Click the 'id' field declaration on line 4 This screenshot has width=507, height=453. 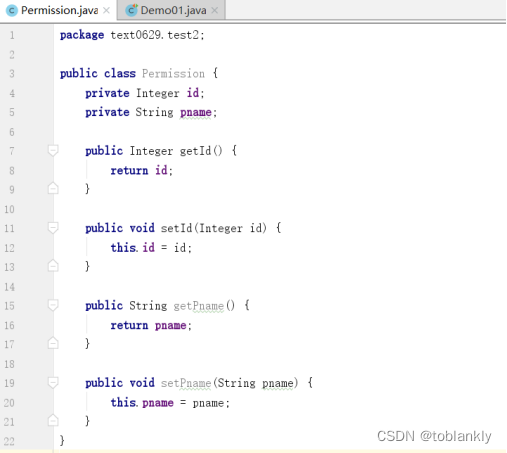(193, 93)
